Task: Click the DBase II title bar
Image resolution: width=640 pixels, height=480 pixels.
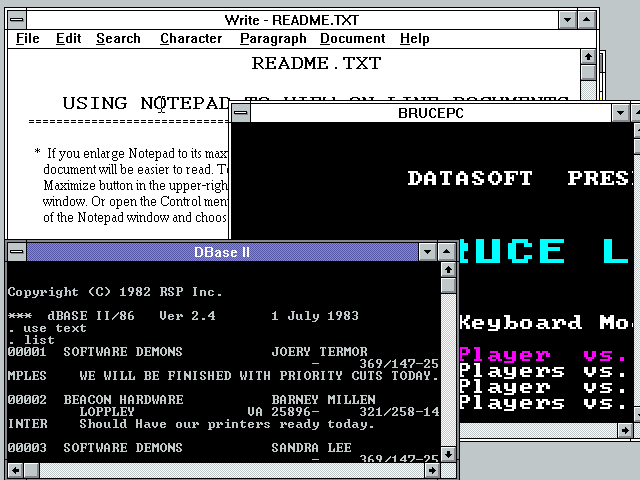Action: [222, 251]
